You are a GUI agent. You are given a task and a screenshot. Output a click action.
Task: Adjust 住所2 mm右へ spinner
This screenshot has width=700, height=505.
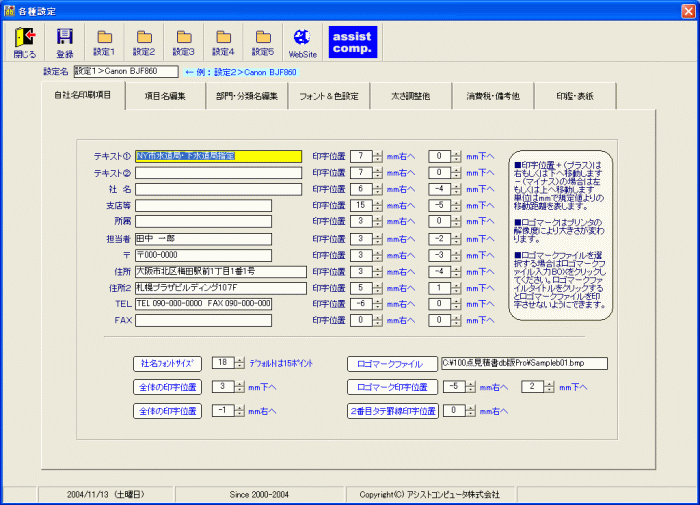[378, 288]
